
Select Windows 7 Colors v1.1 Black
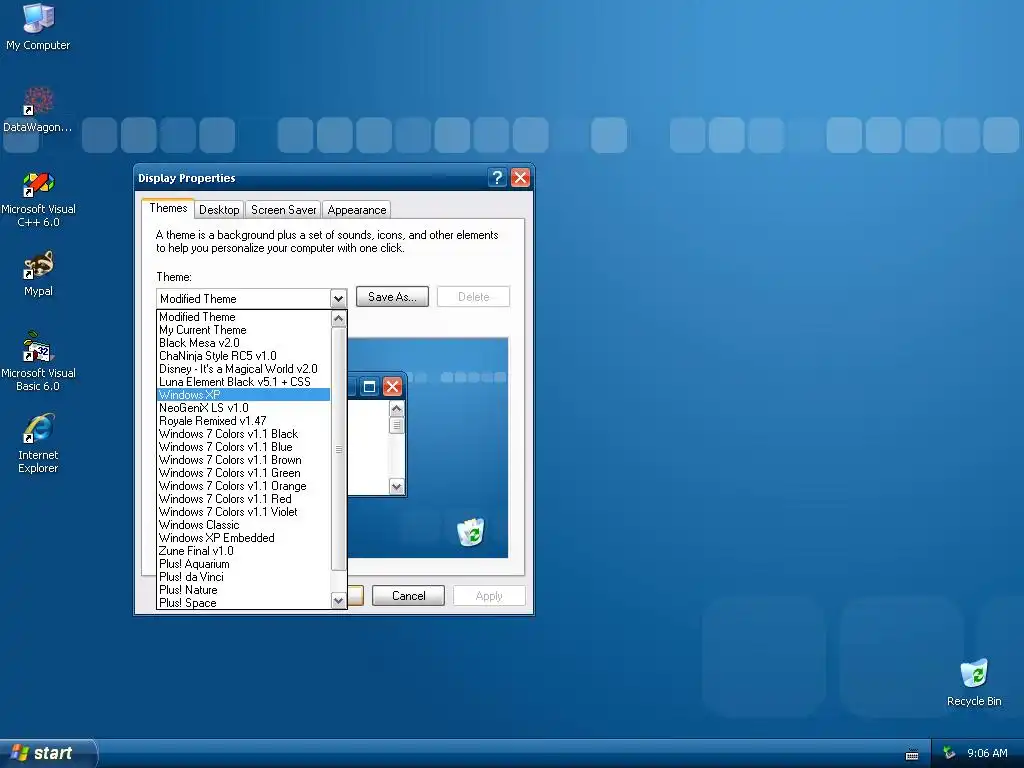click(244, 434)
